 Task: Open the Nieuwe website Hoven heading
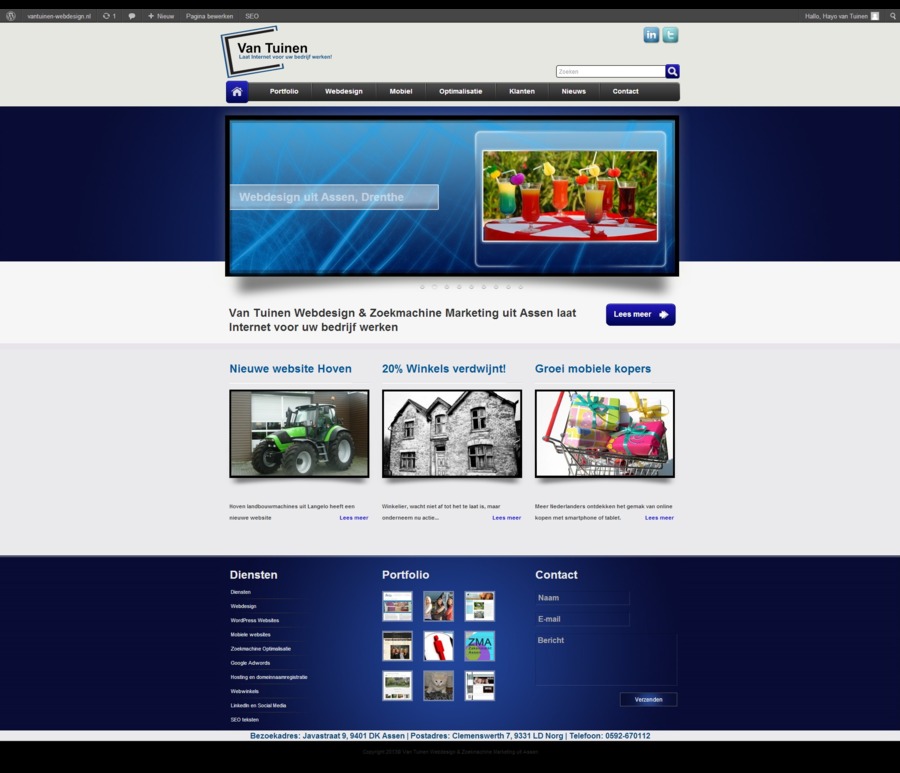point(290,369)
